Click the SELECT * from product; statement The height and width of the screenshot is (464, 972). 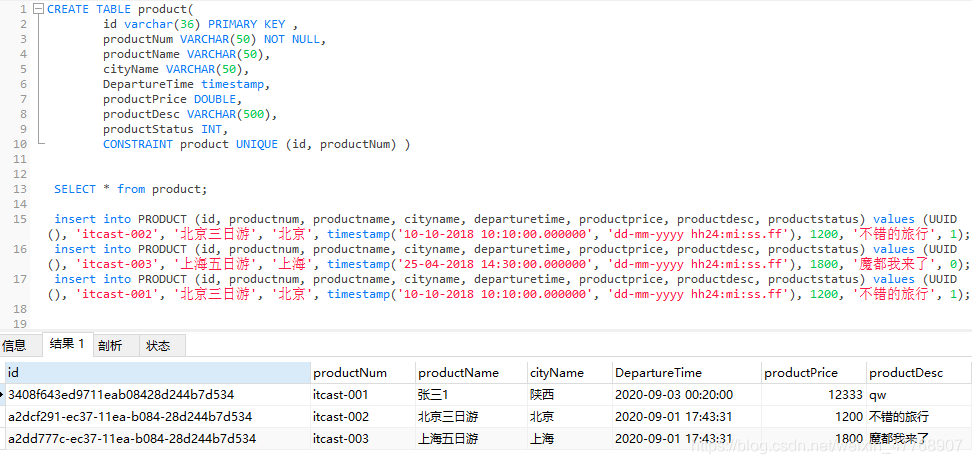pyautogui.click(x=131, y=189)
